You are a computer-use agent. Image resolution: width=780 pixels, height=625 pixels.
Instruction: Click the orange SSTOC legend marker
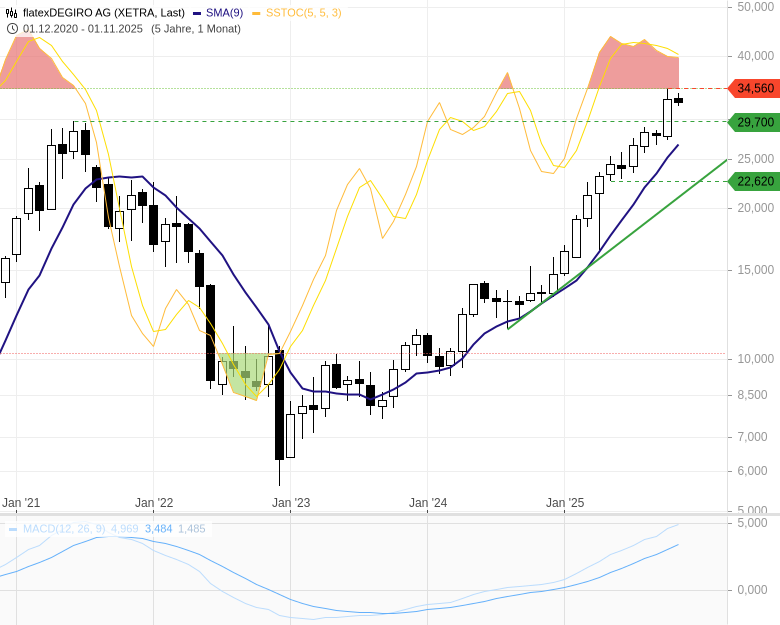(257, 13)
